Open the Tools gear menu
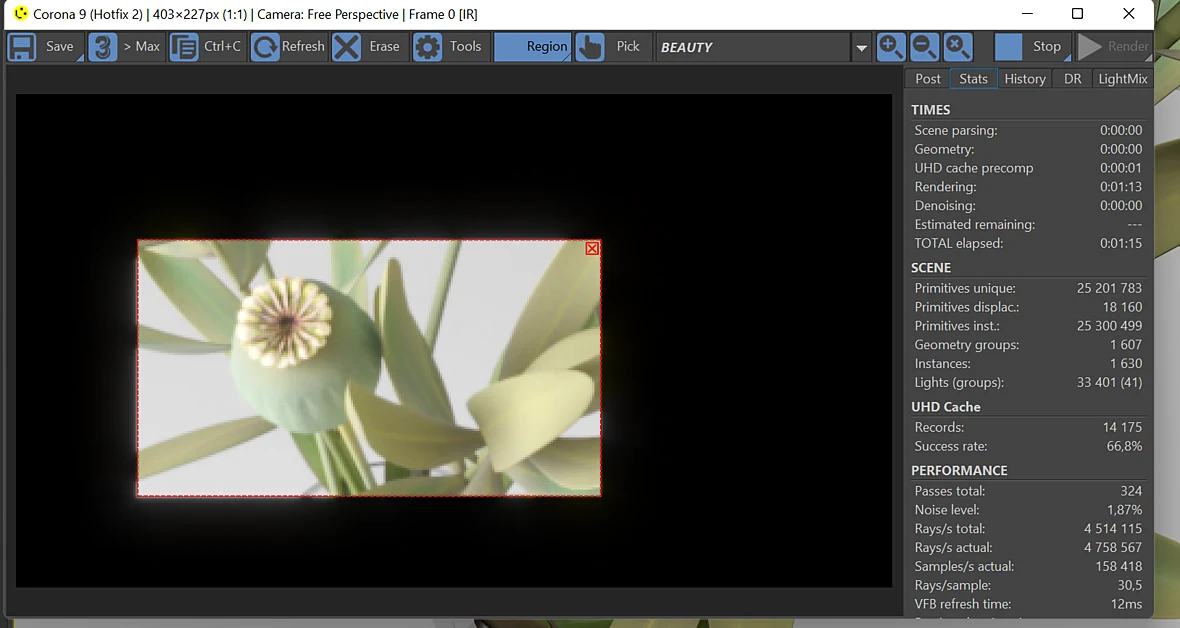Viewport: 1180px width, 628px height. pos(449,47)
